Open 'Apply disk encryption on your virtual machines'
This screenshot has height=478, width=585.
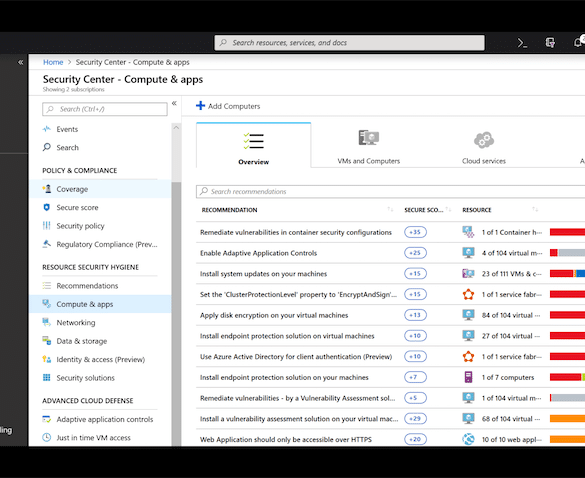(x=274, y=315)
